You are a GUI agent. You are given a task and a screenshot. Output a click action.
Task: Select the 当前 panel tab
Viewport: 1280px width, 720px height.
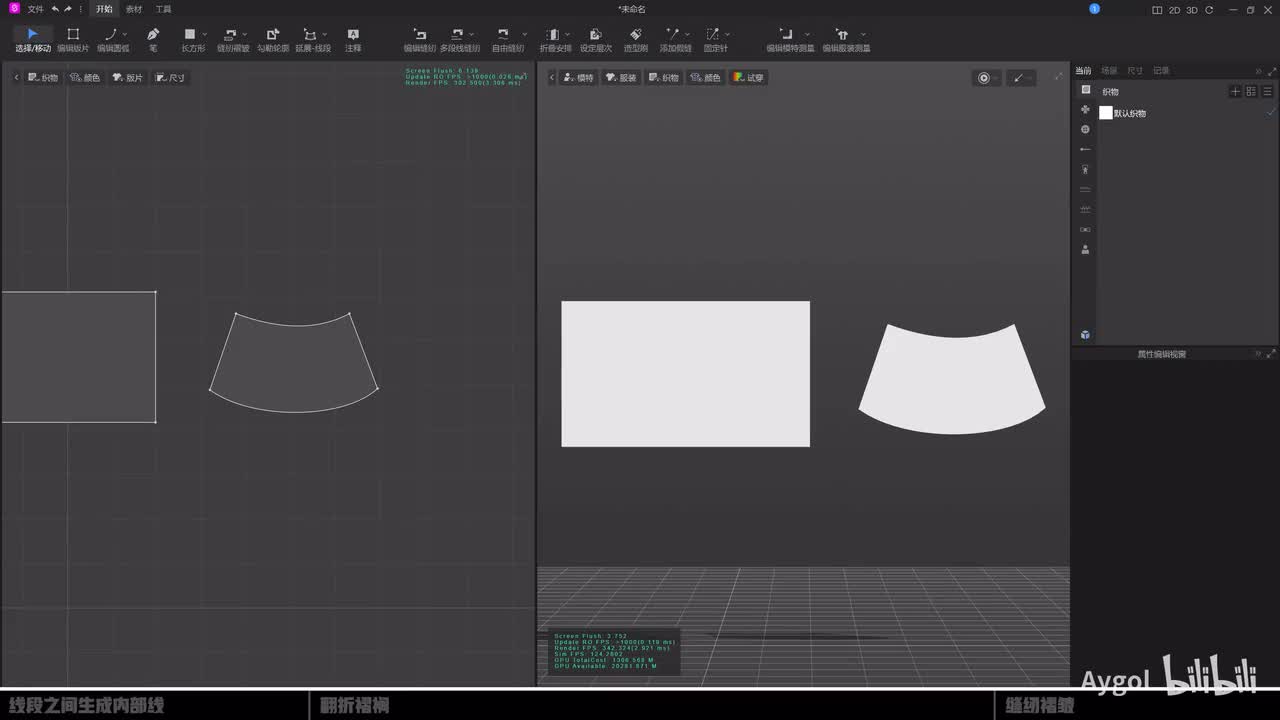click(1083, 71)
